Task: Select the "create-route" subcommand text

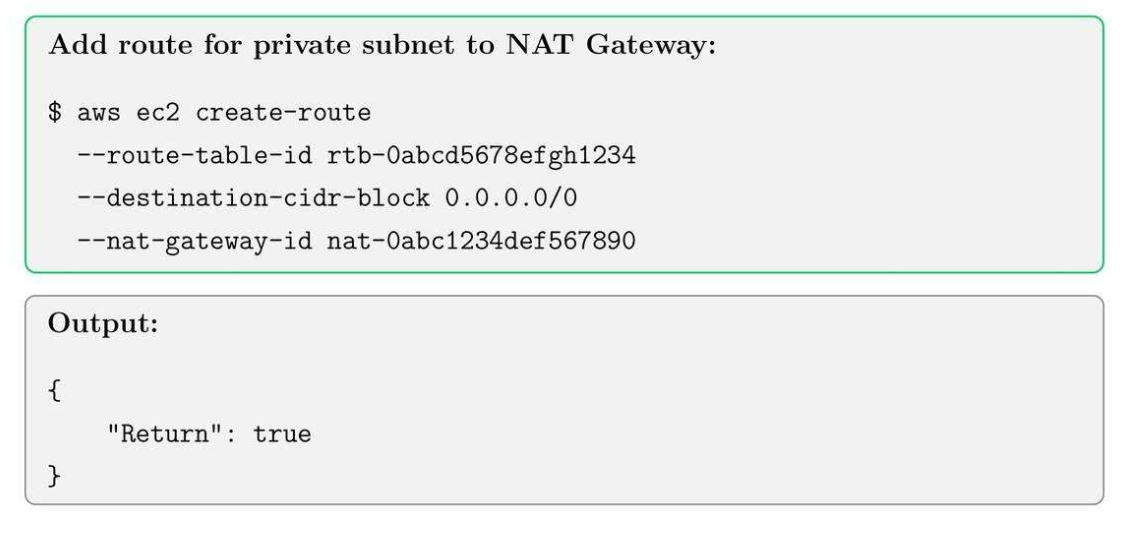Action: click(x=283, y=113)
